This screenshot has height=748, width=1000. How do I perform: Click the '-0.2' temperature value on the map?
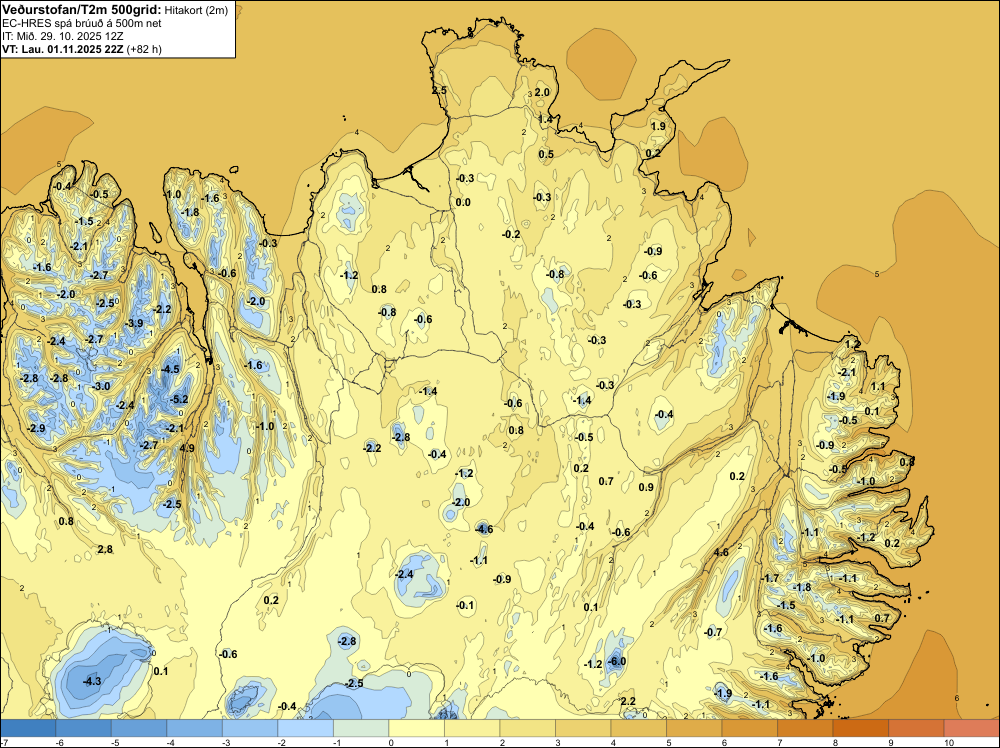(x=511, y=235)
